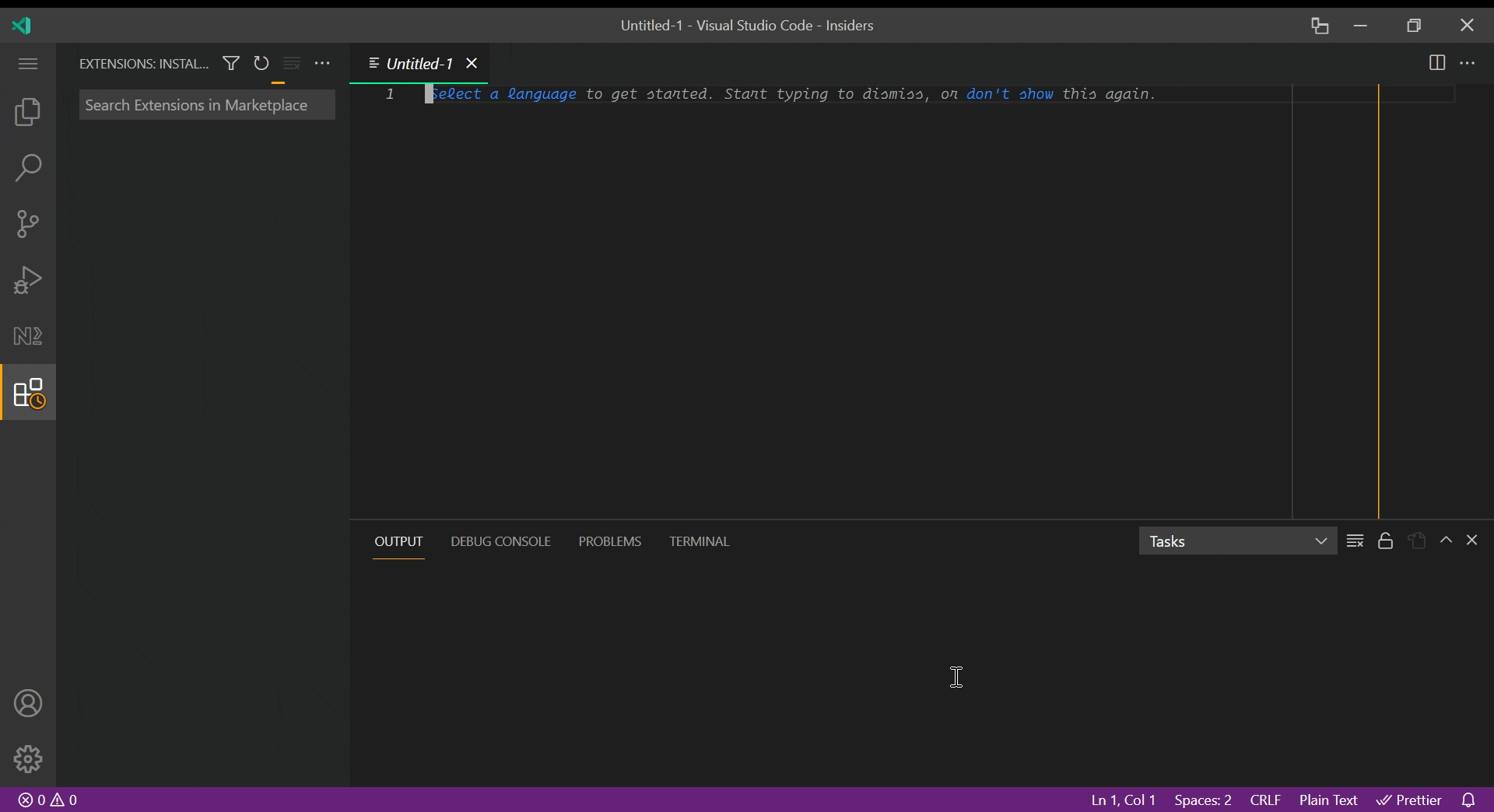
Task: Open Run and Debug view
Action: (x=28, y=280)
